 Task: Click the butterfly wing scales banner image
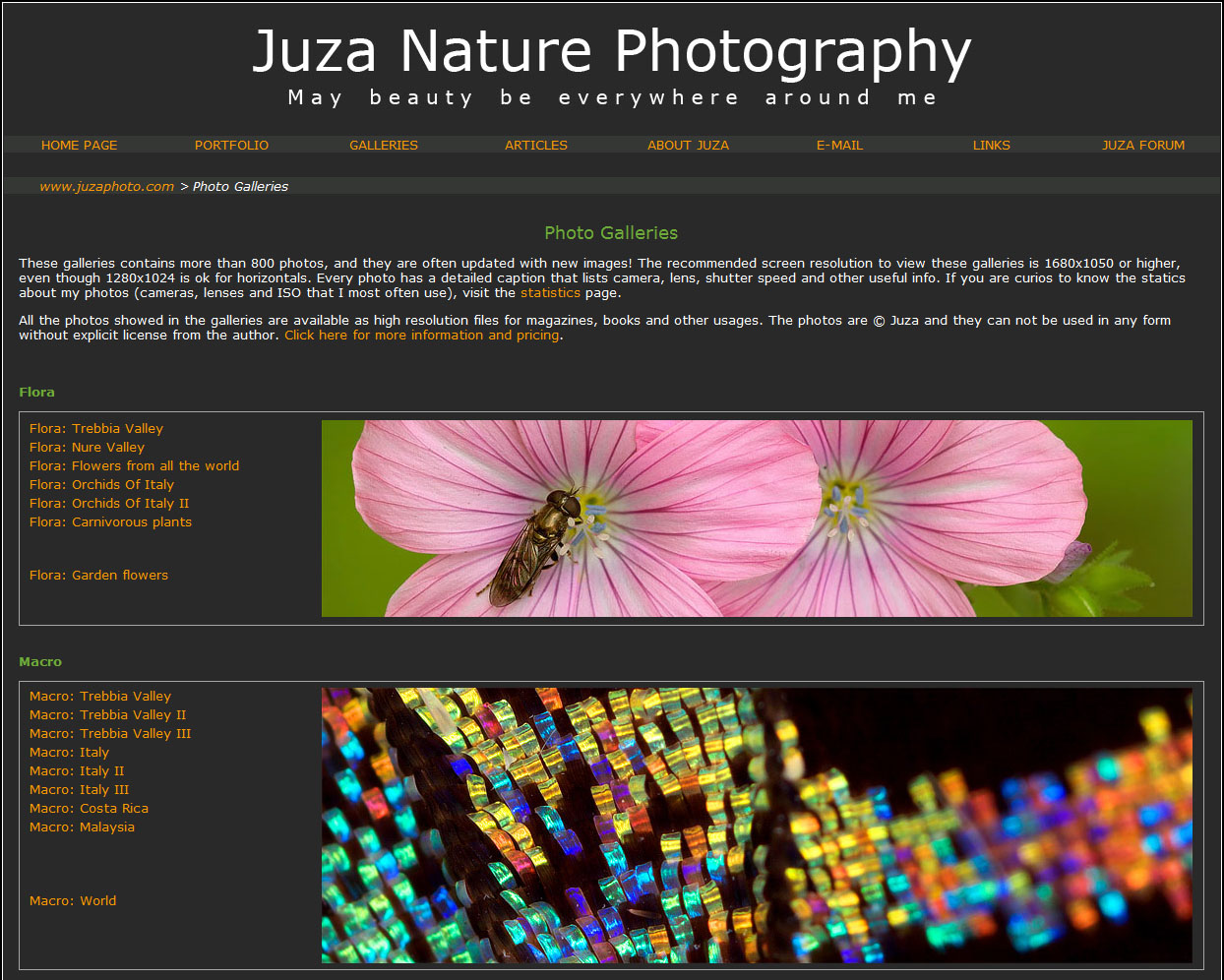(x=757, y=826)
